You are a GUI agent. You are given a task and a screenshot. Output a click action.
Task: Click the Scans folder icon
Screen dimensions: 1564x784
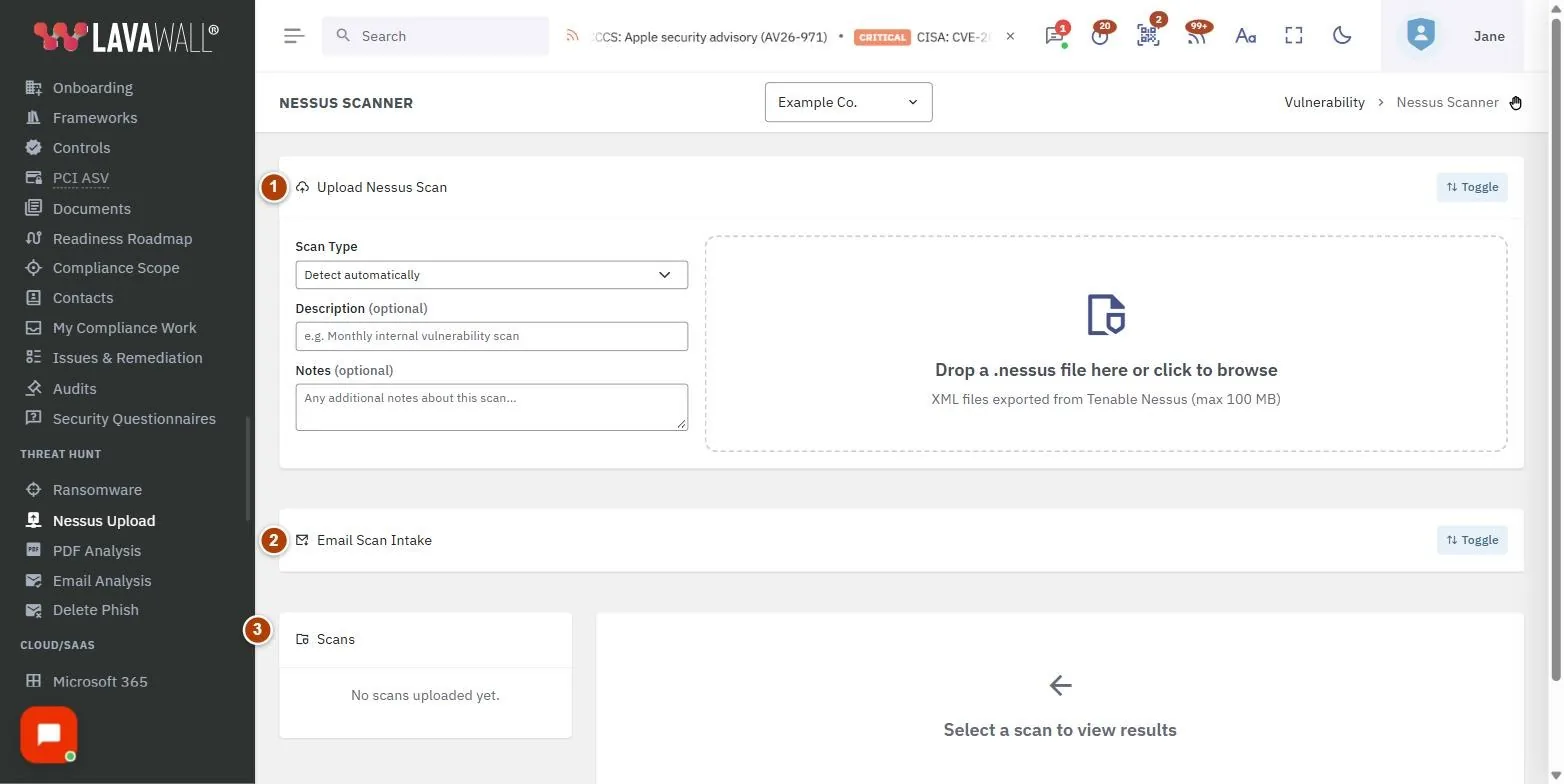pos(302,639)
